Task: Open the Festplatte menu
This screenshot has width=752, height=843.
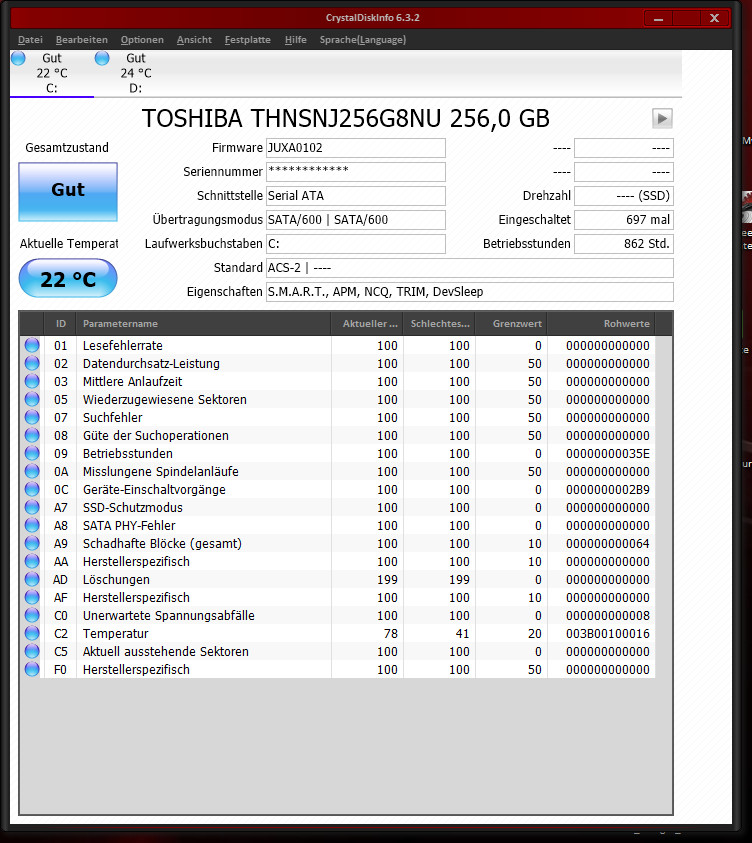Action: (x=247, y=40)
